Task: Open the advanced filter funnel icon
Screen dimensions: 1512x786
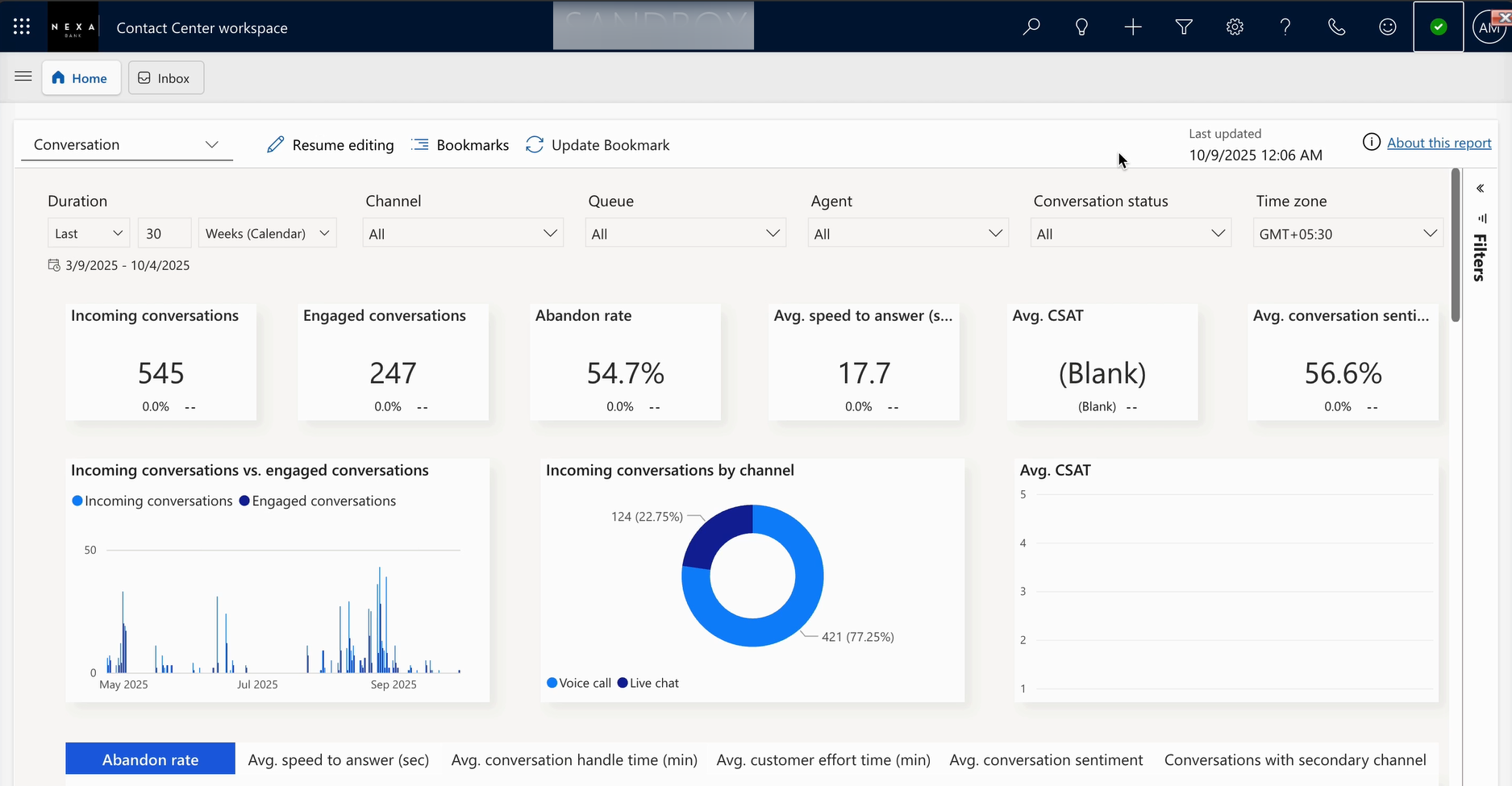Action: [1184, 27]
